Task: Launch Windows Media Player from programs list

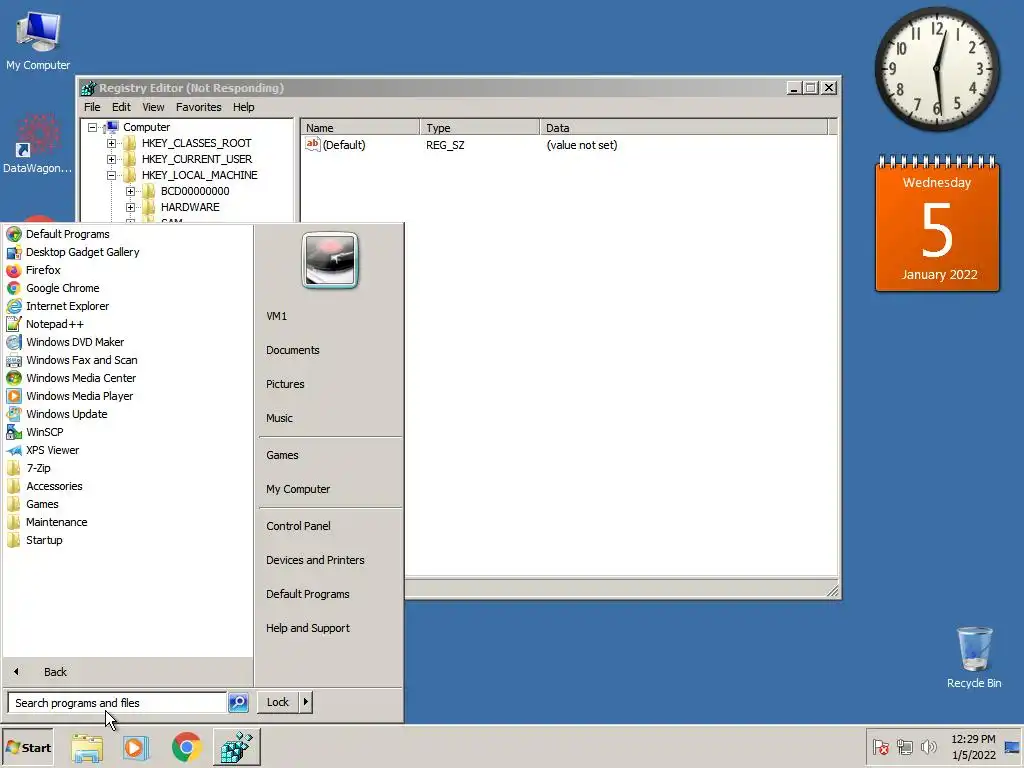Action: (14, 396)
